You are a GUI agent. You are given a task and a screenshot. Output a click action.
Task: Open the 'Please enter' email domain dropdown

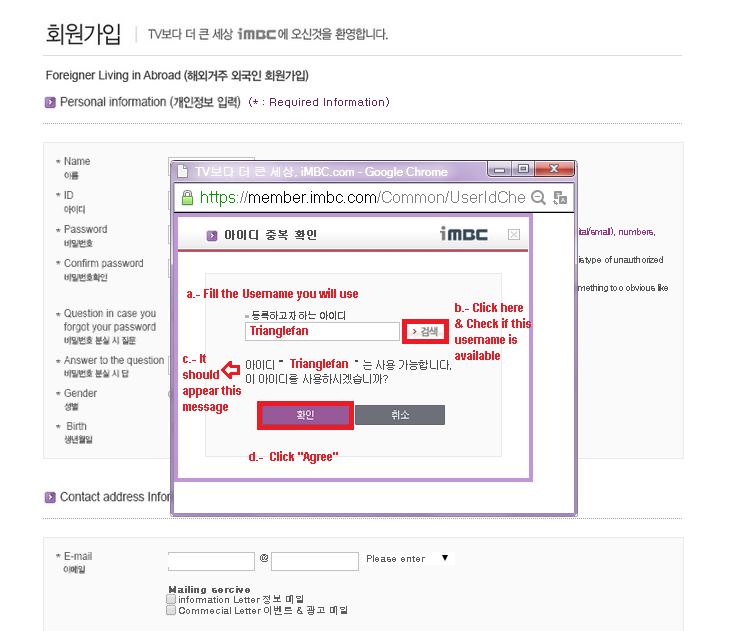[x=408, y=558]
